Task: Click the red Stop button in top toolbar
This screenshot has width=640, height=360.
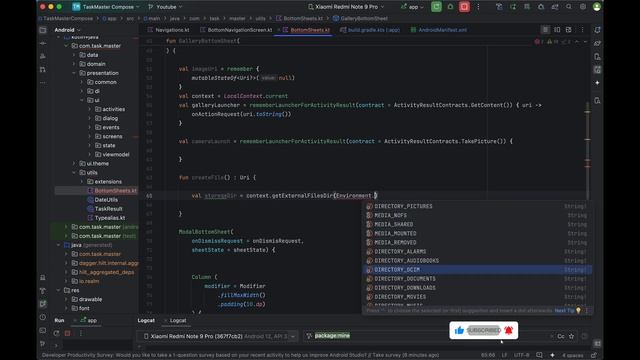Action: 464,7
